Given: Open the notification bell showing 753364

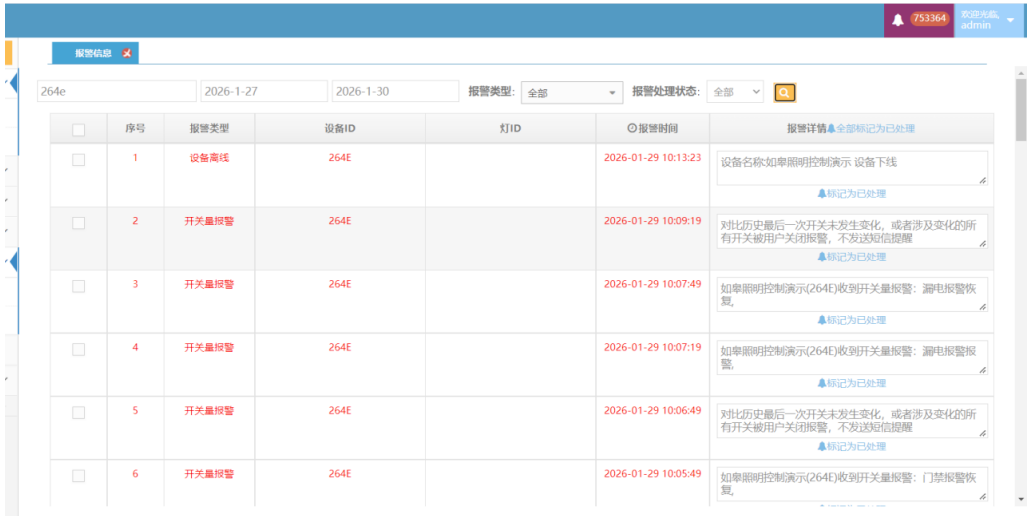Looking at the screenshot, I should pos(897,19).
